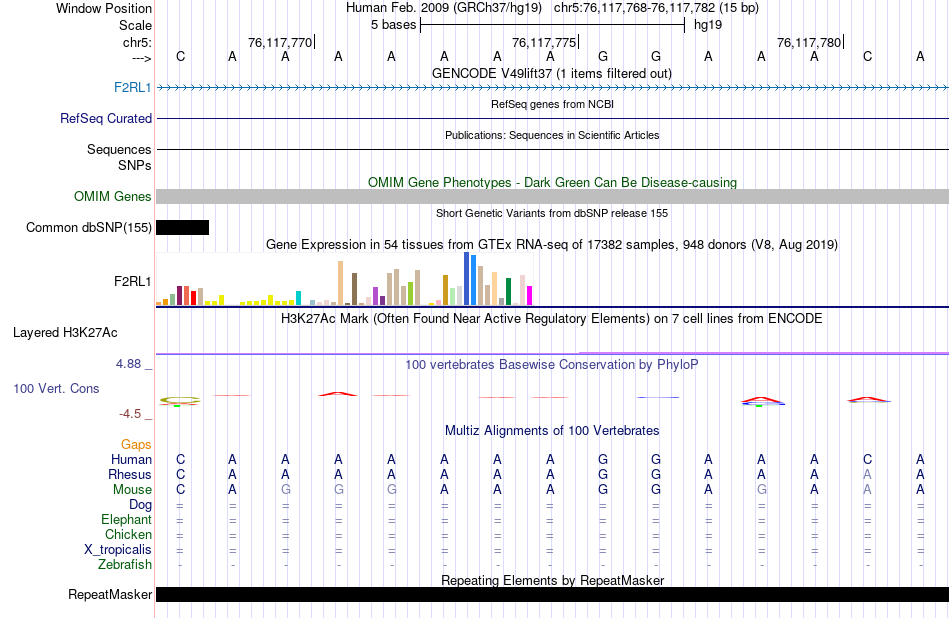Image resolution: width=950 pixels, height=618 pixels.
Task: Click the 76,117,780 ruler coordinate
Action: tap(809, 42)
